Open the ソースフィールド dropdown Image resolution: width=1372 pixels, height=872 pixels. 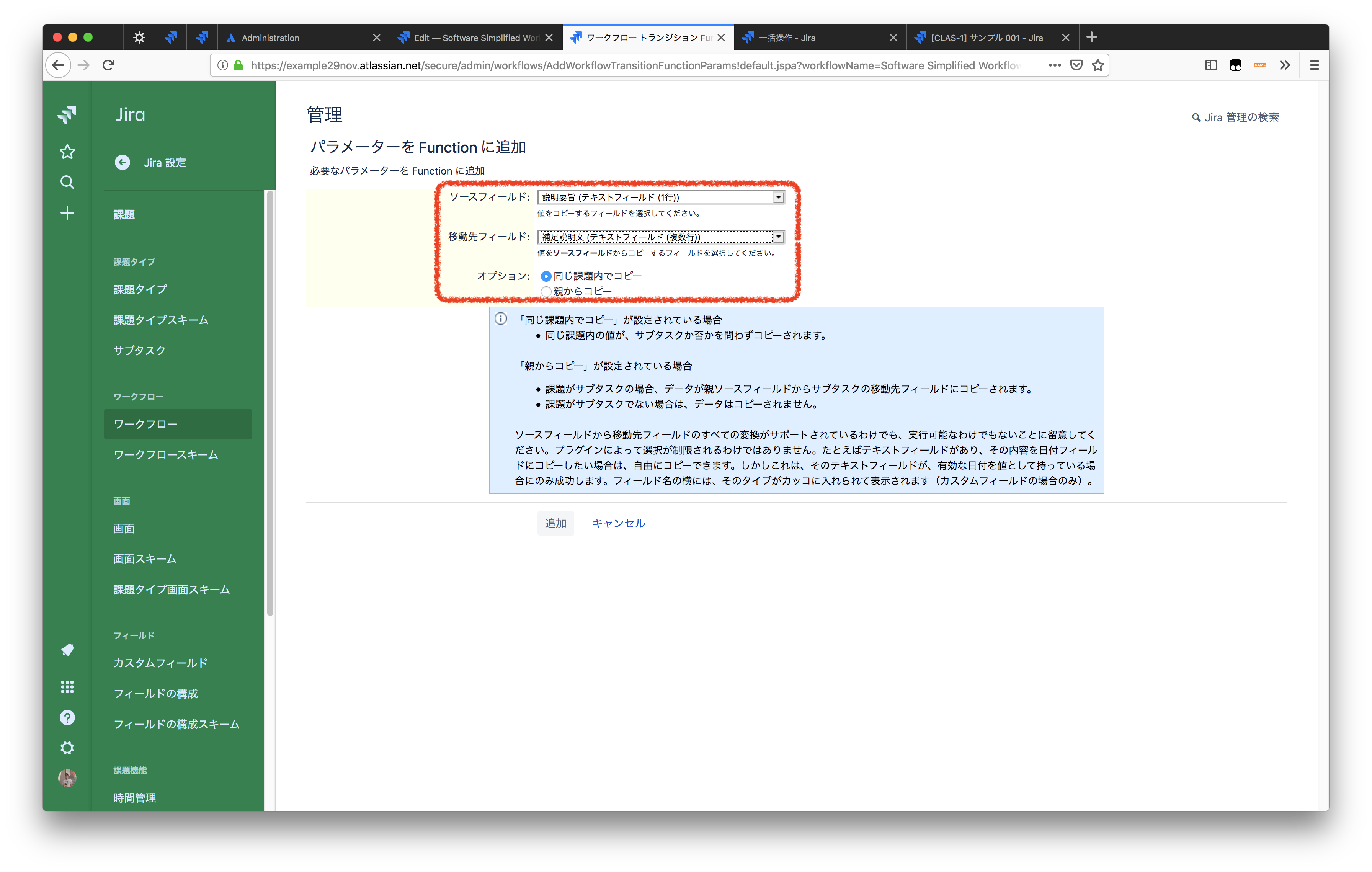pos(778,197)
